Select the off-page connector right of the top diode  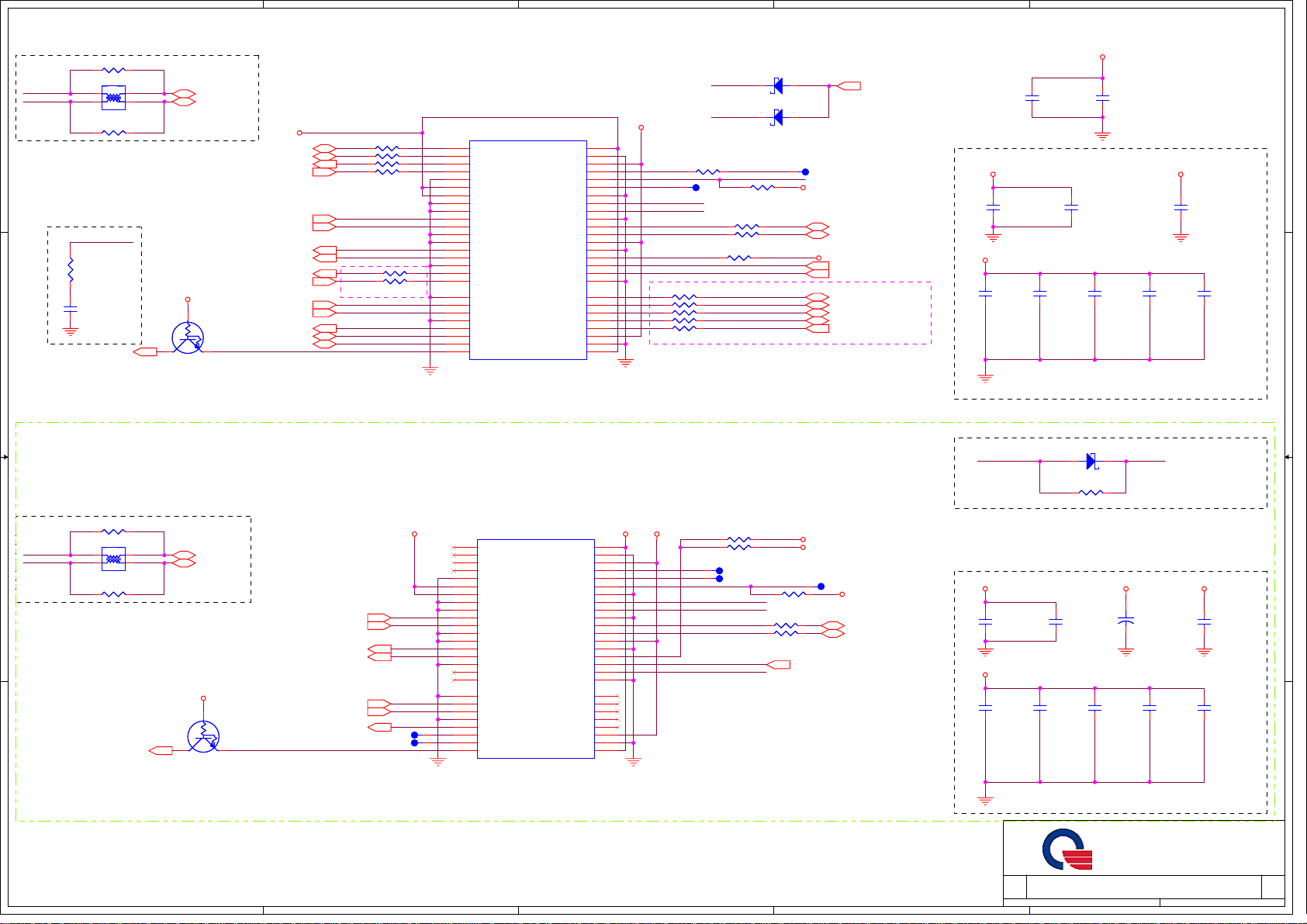[x=849, y=85]
